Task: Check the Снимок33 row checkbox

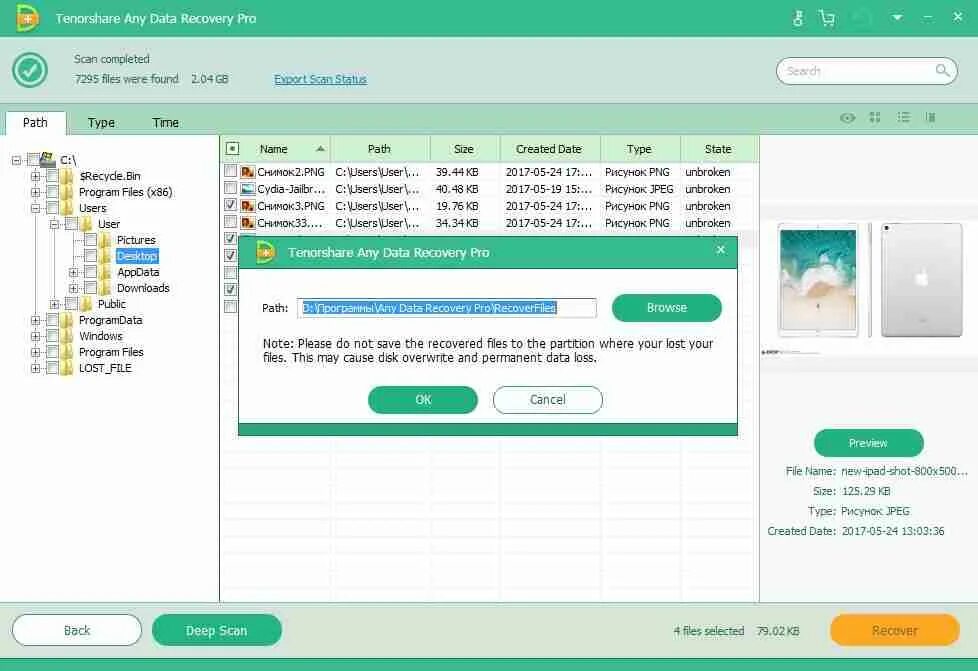Action: pos(231,222)
